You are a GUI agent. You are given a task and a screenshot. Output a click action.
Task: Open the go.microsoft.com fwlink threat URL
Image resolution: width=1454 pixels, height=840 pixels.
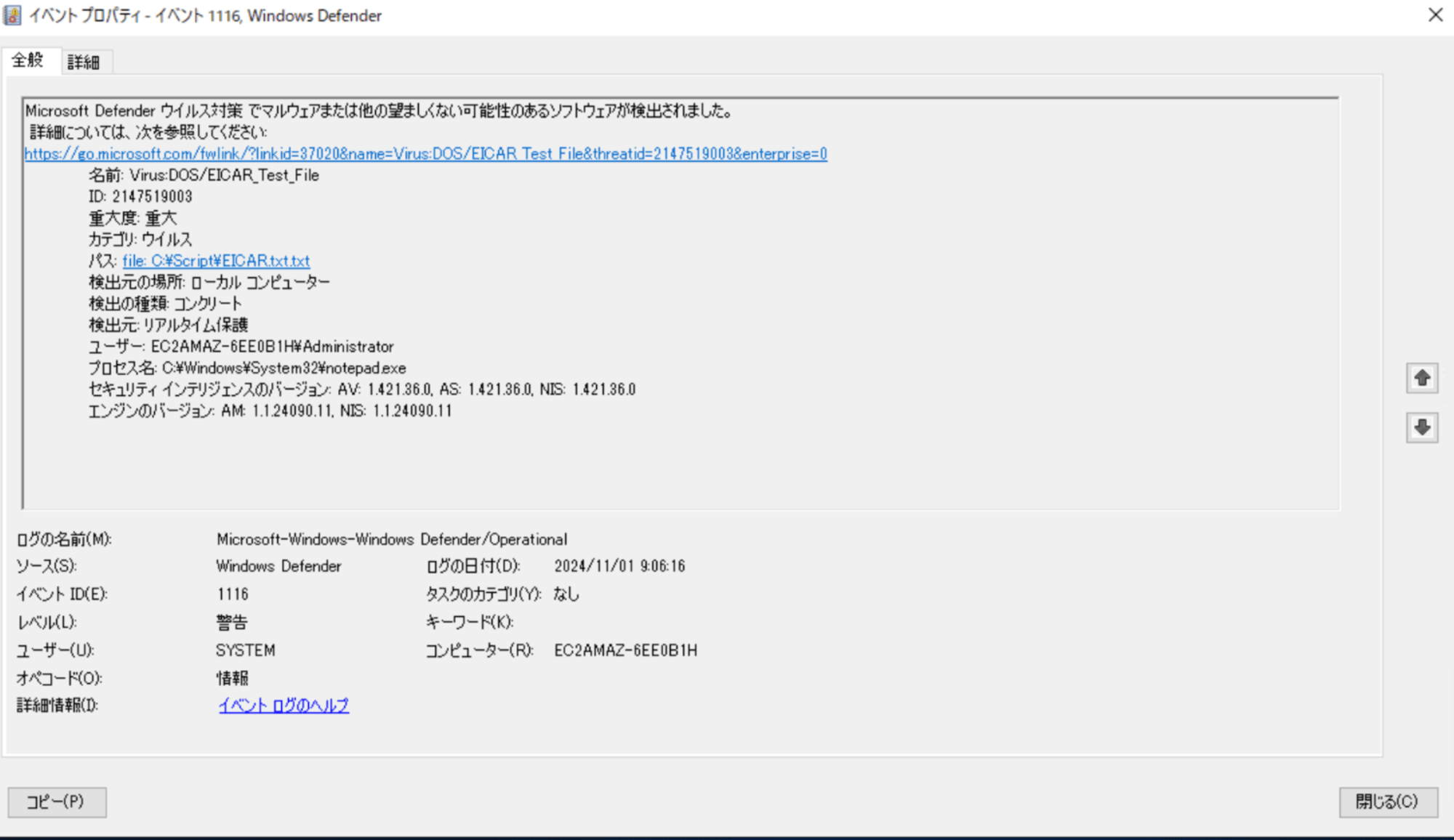[426, 154]
